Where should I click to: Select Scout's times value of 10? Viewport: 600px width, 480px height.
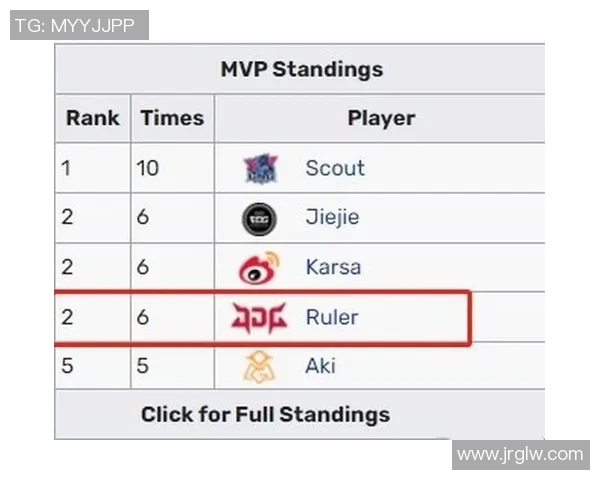point(148,168)
